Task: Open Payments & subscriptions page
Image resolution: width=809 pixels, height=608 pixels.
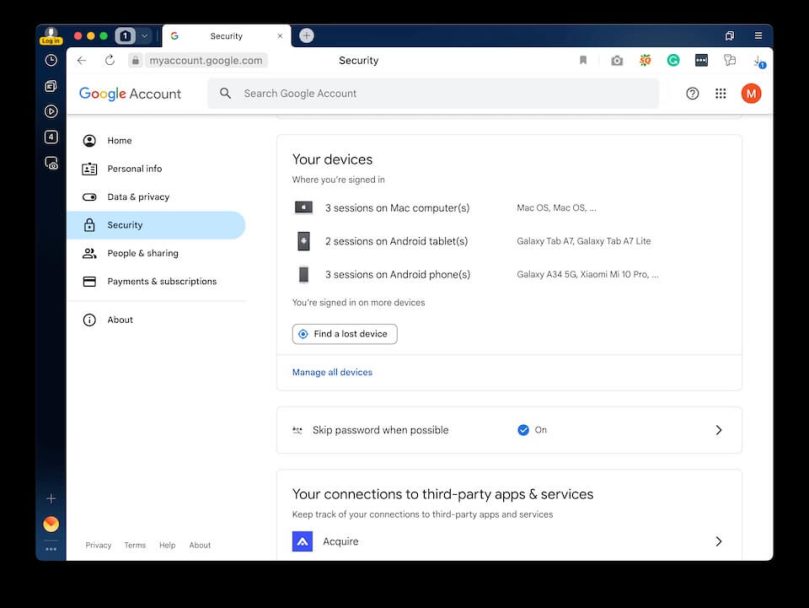Action: pos(161,281)
